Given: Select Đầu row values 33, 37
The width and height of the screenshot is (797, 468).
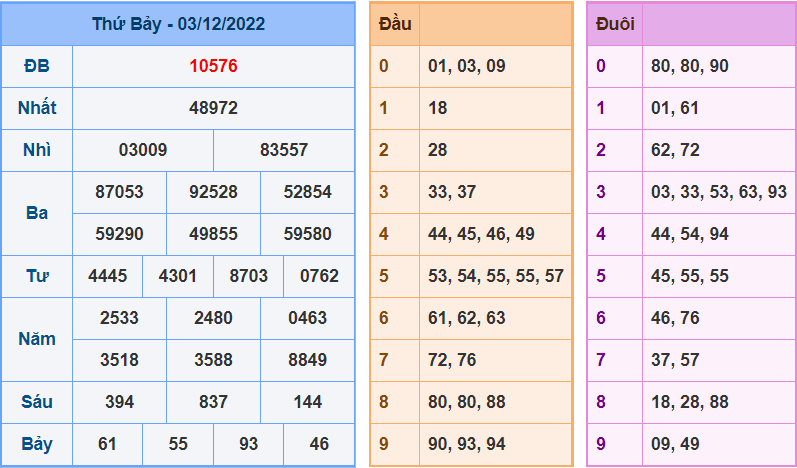Looking at the screenshot, I should pos(452,192).
